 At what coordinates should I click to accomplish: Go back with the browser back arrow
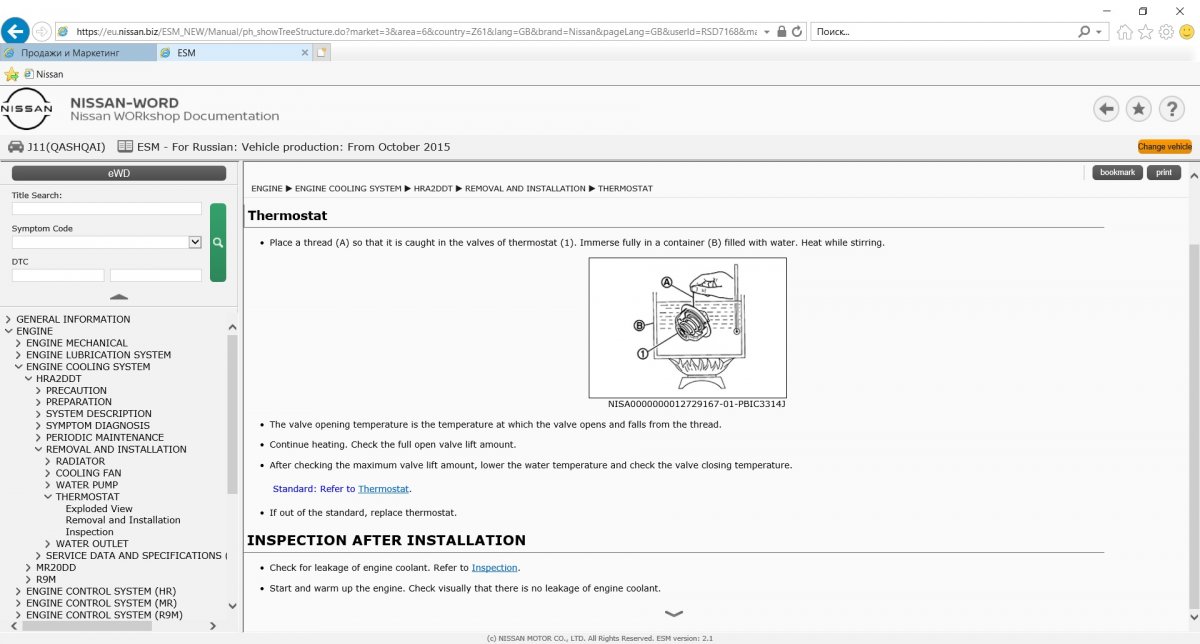(15, 31)
